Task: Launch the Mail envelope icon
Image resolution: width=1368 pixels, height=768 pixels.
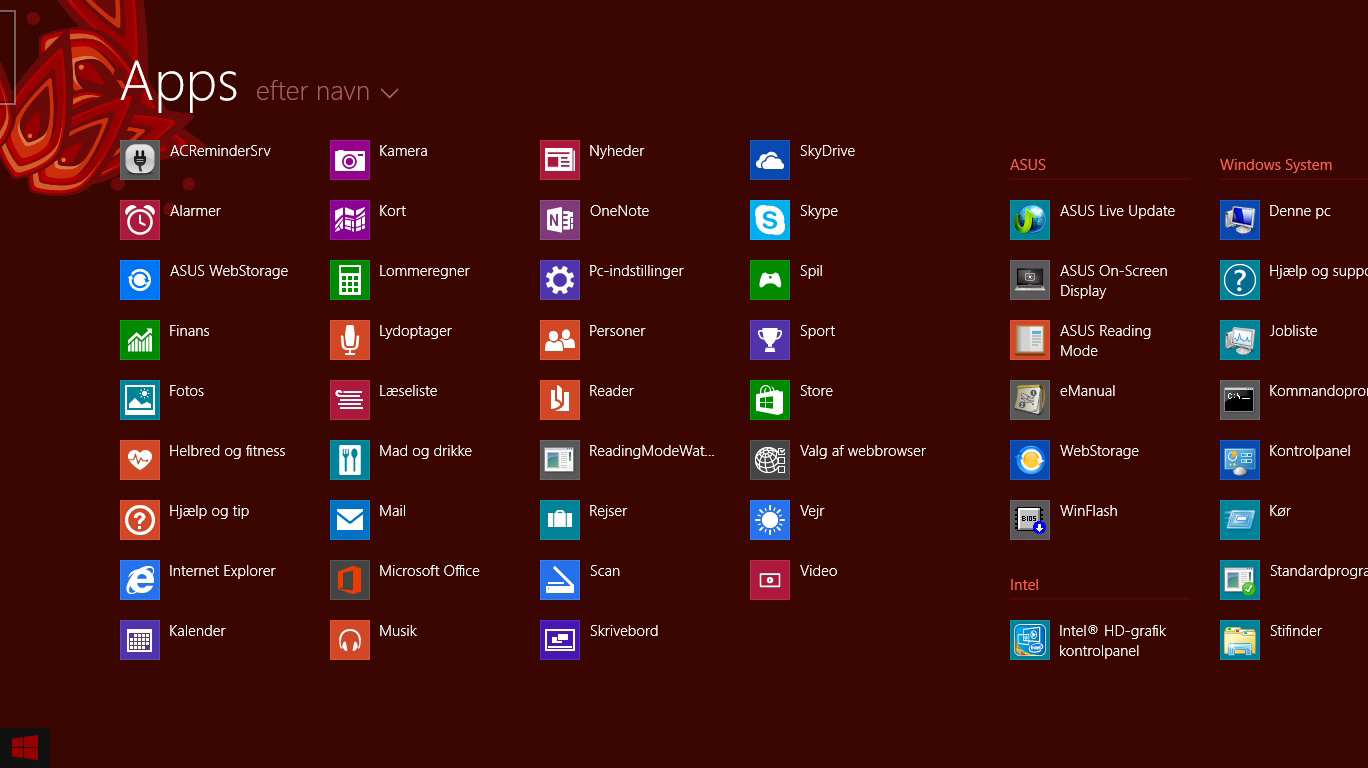Action: click(x=350, y=520)
